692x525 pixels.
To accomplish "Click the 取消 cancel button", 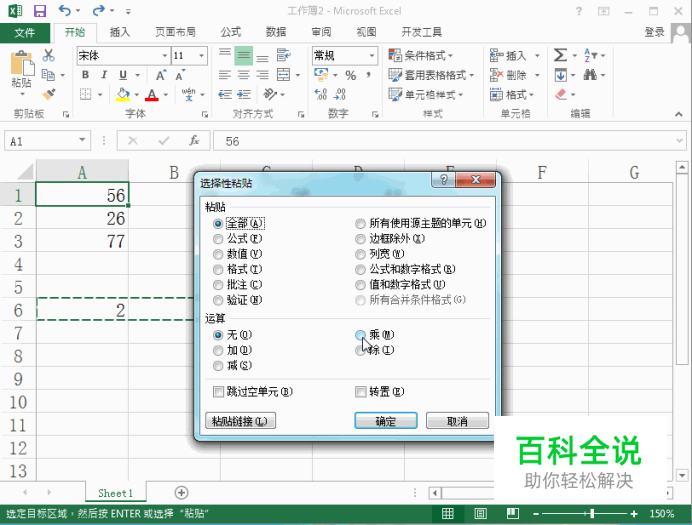I will tap(457, 421).
